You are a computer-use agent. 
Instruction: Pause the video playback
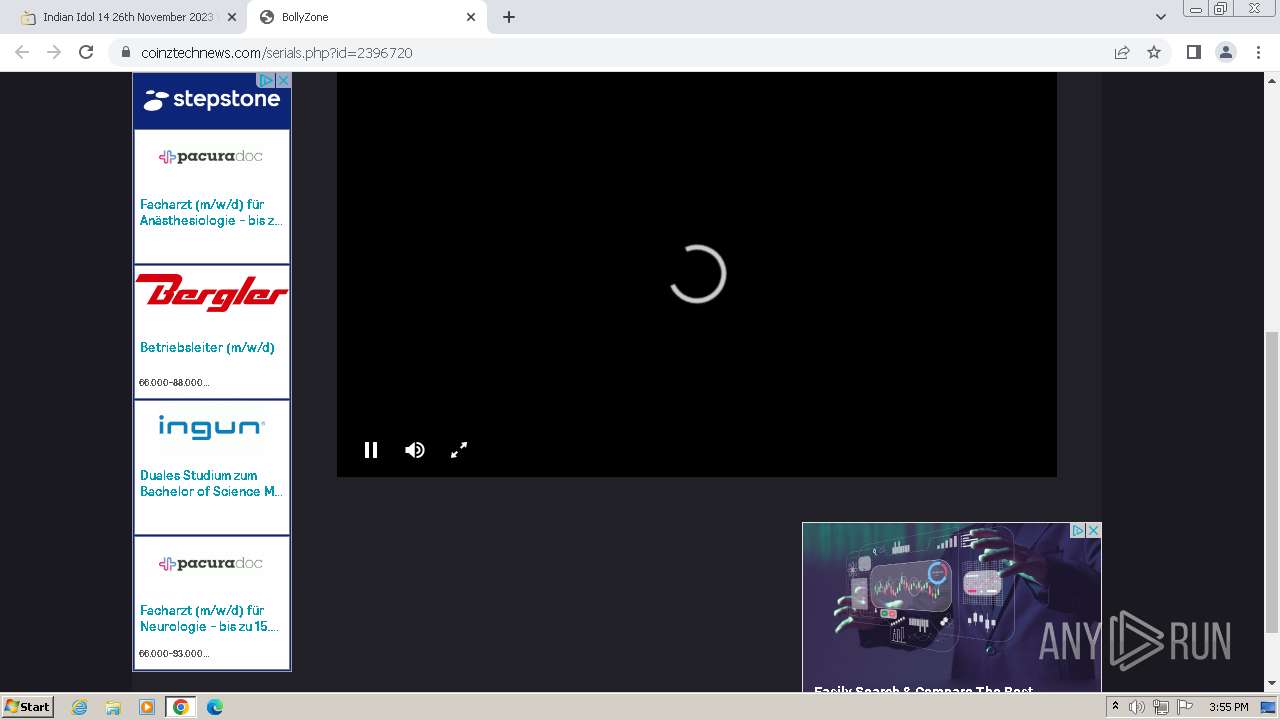[371, 450]
